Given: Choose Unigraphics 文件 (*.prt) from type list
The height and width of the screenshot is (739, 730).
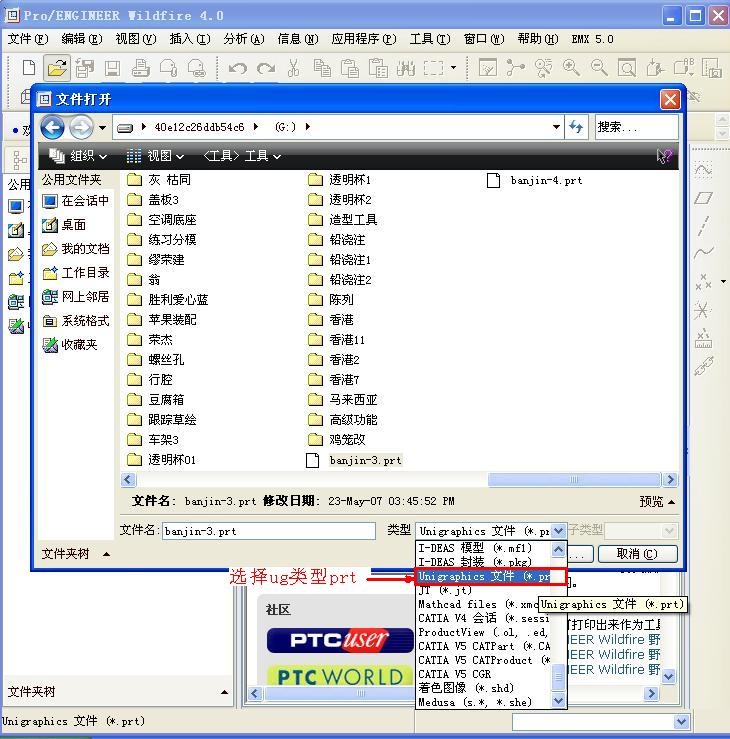Looking at the screenshot, I should 484,577.
